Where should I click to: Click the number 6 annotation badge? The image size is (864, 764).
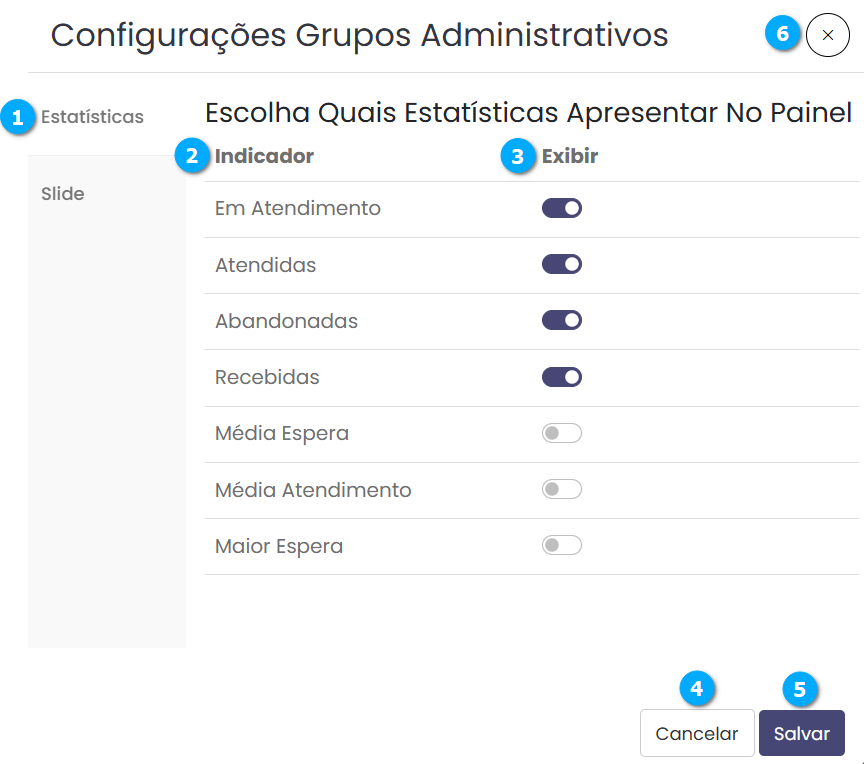click(x=783, y=35)
